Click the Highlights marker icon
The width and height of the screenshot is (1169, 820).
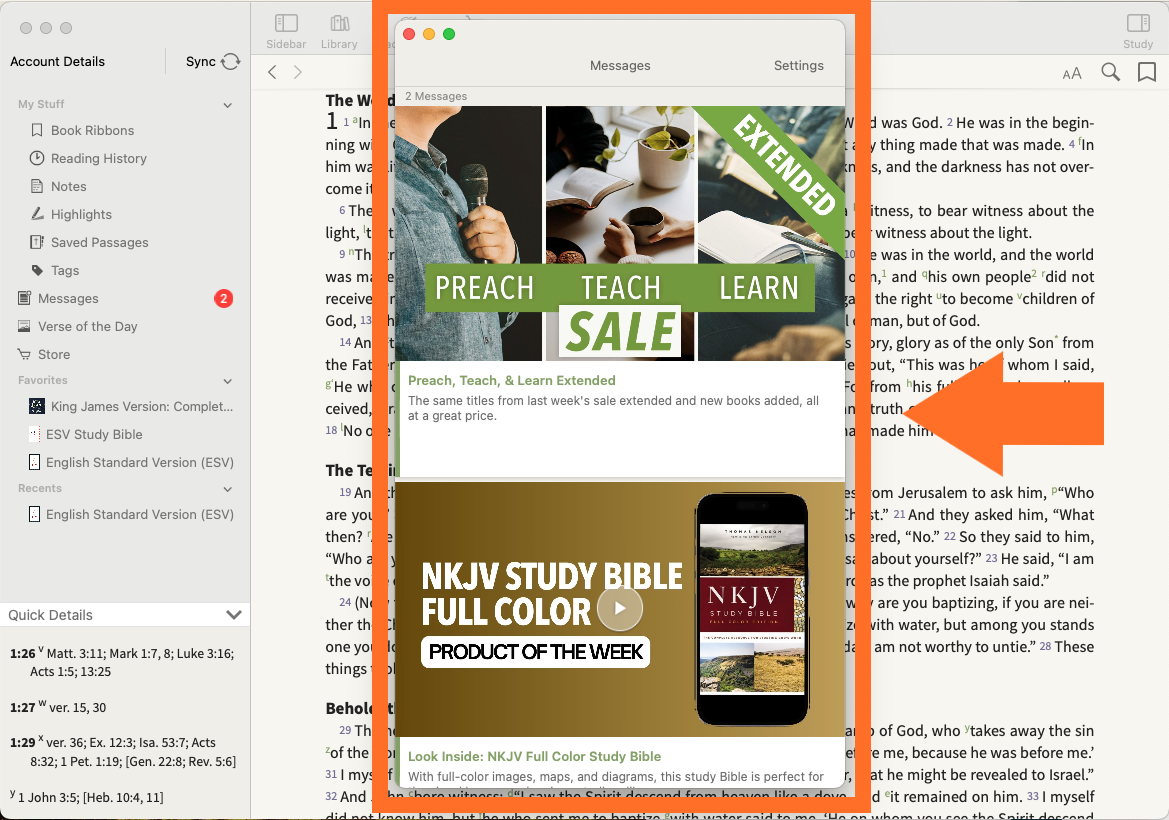click(x=37, y=214)
